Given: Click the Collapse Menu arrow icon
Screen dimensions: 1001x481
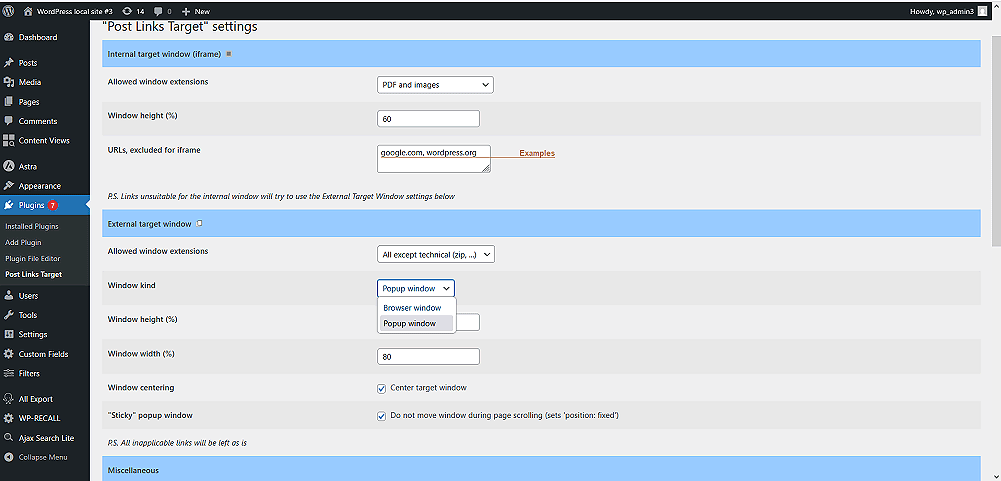Looking at the screenshot, I should click(9, 457).
